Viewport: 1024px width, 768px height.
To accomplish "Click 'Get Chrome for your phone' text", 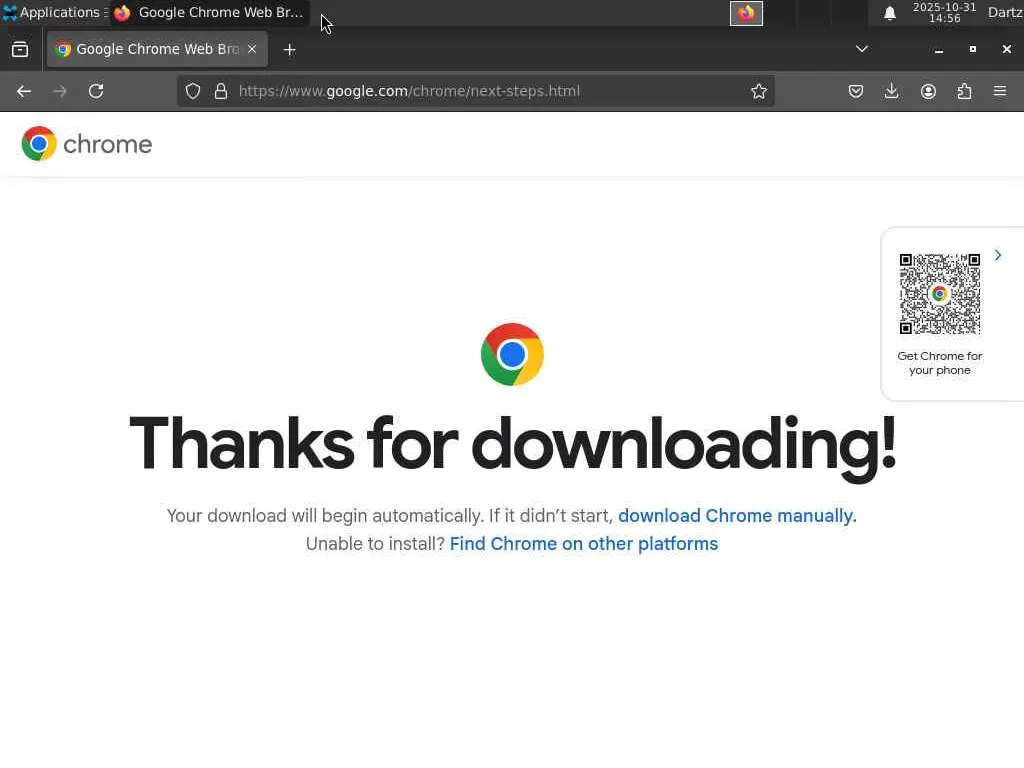I will (940, 363).
